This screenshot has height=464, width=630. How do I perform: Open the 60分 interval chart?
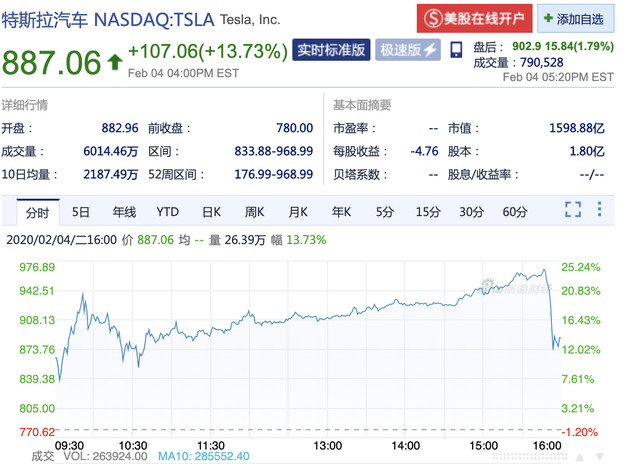pos(515,211)
